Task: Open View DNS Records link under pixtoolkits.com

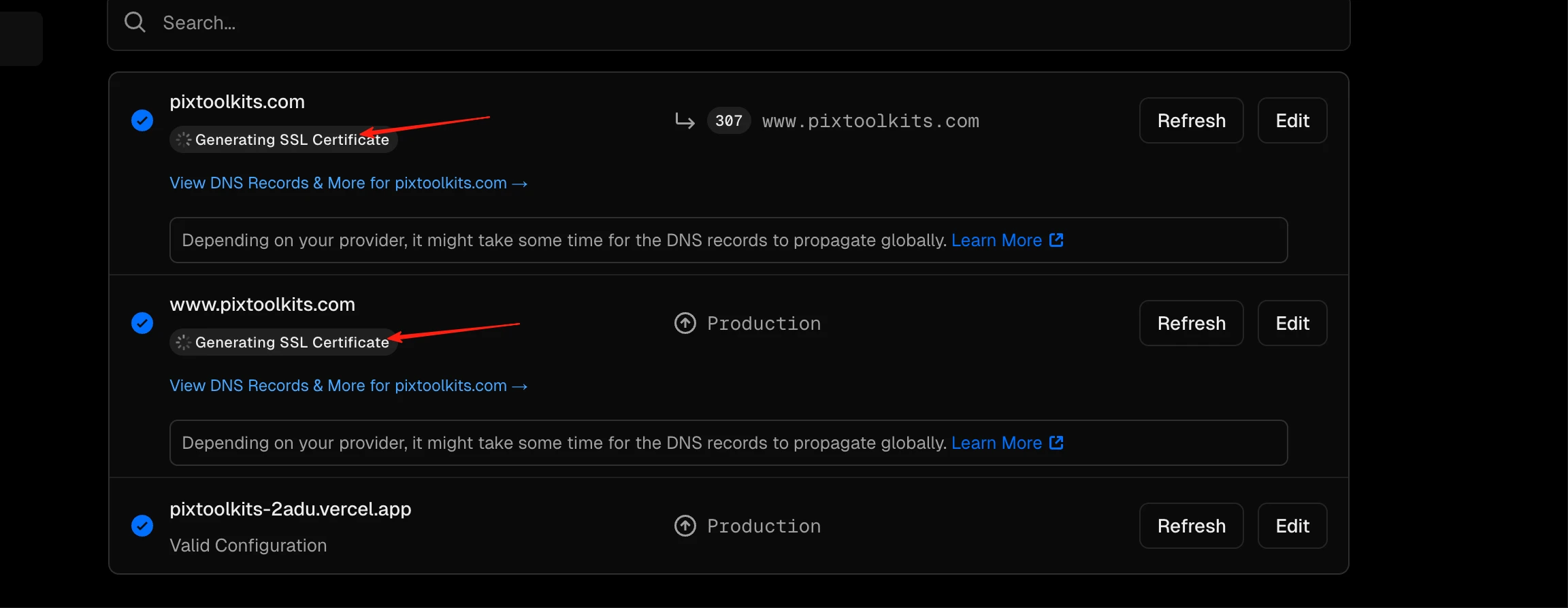Action: pyautogui.click(x=348, y=183)
